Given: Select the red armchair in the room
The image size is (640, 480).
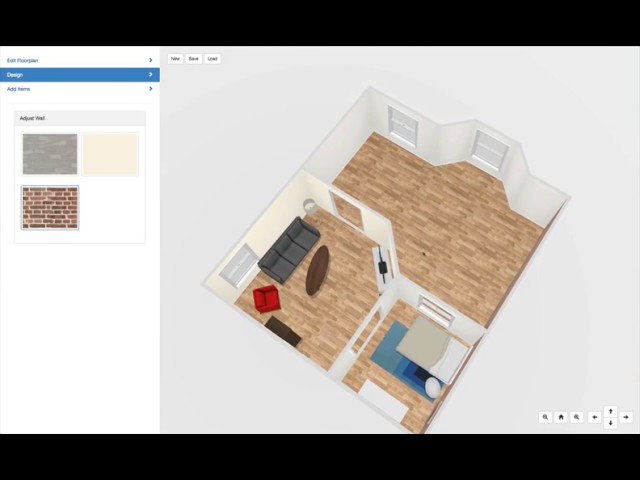Looking at the screenshot, I should pos(266,299).
